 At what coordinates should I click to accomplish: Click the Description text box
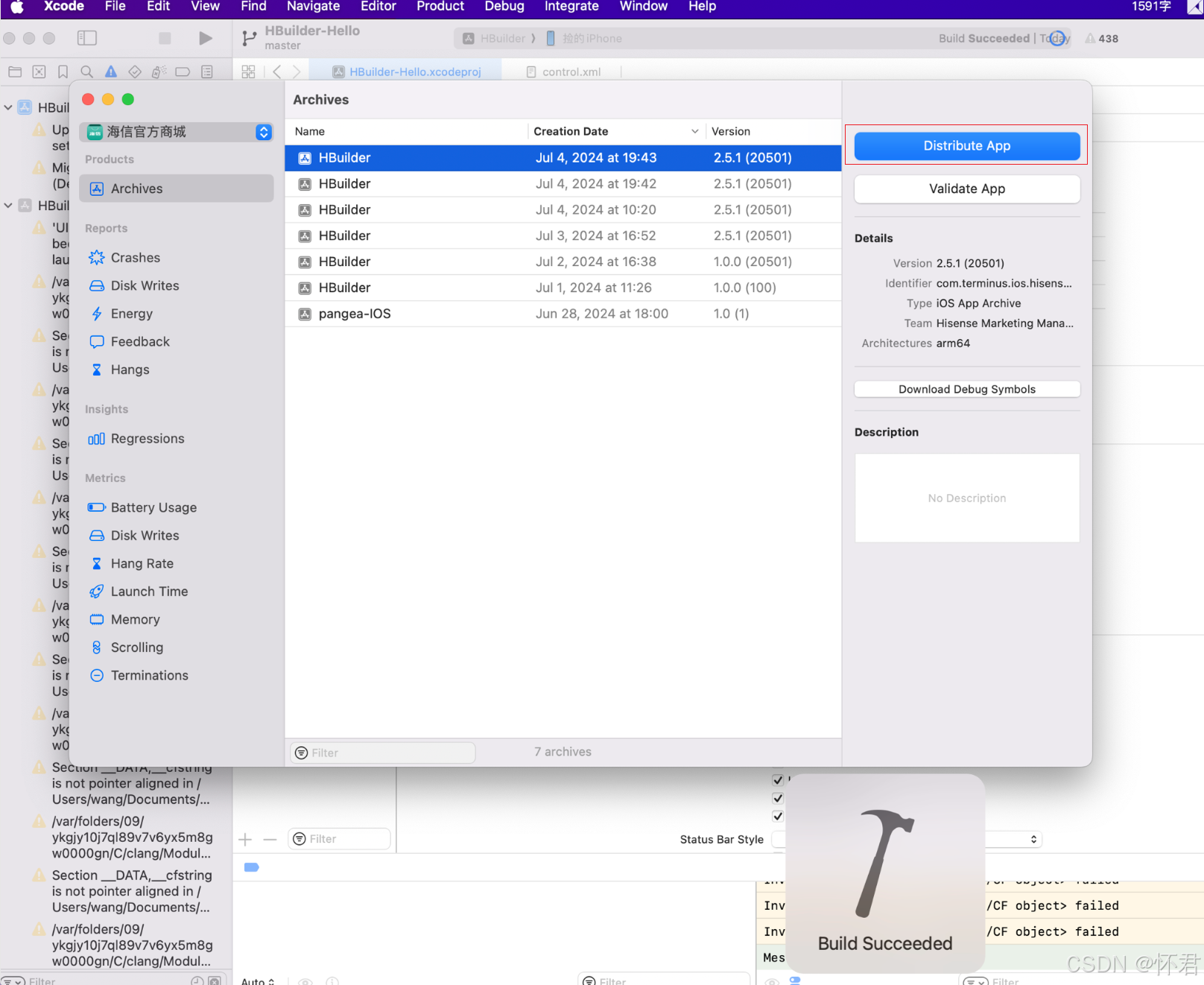967,498
